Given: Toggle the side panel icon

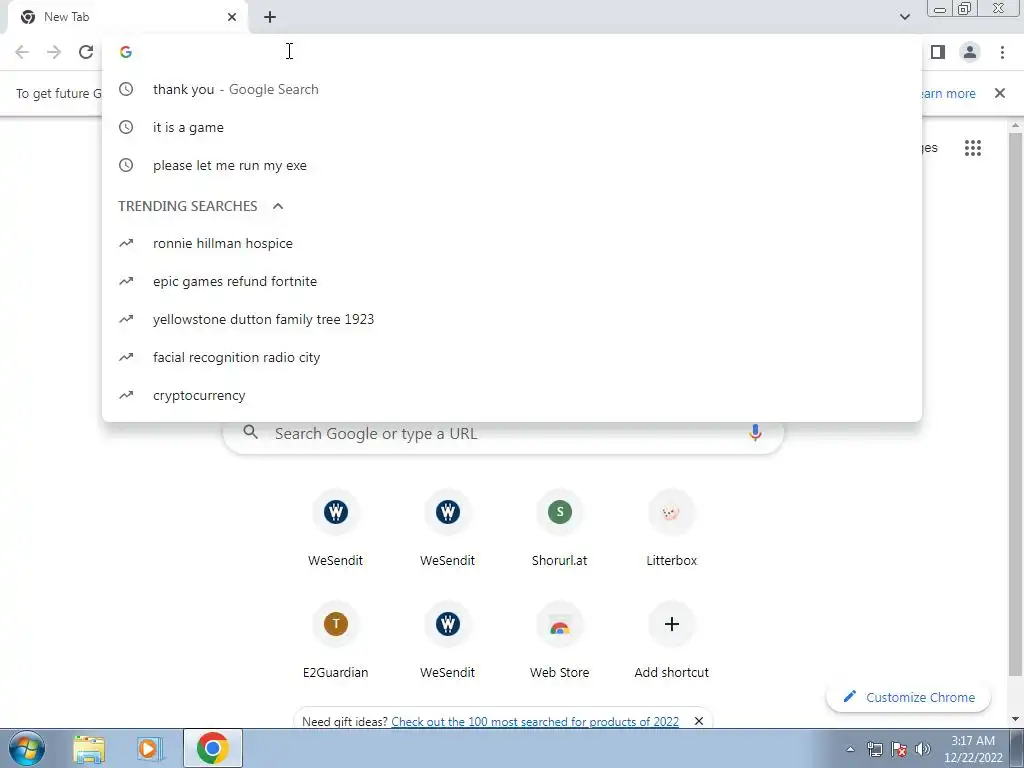Looking at the screenshot, I should click(938, 52).
